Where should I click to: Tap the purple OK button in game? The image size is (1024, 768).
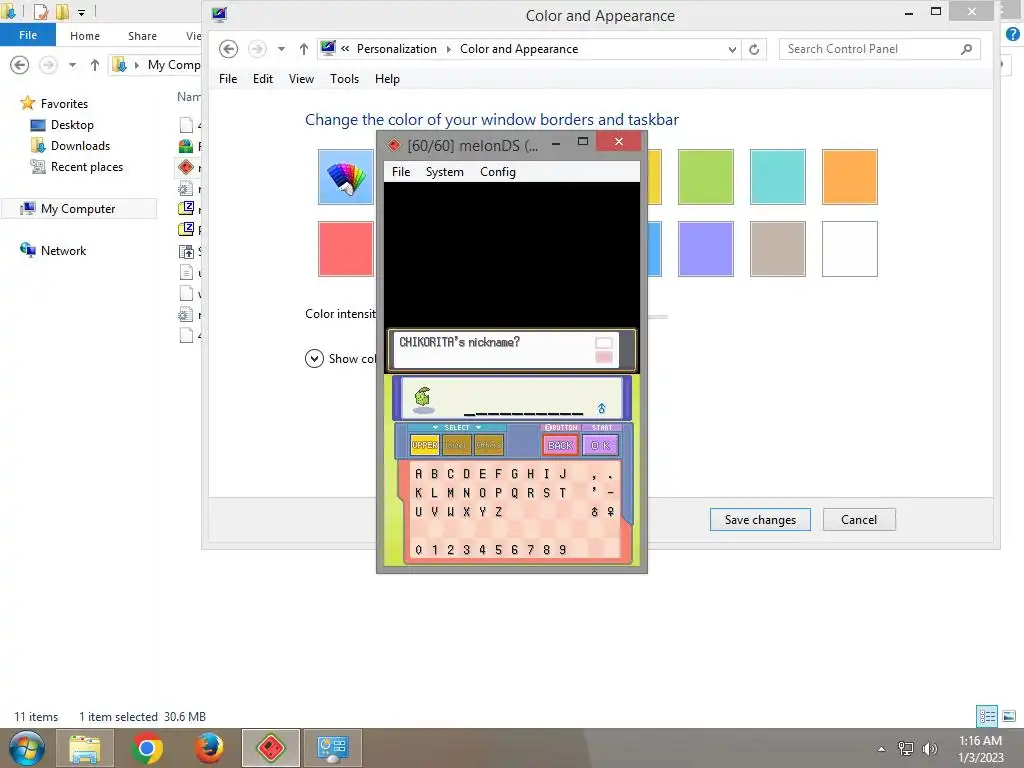600,445
